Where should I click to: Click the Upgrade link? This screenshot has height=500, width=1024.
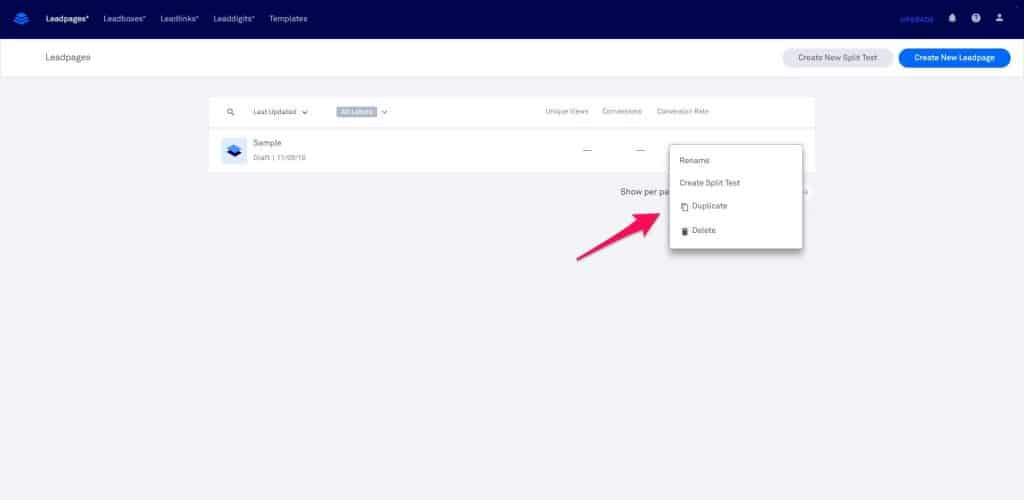pos(916,20)
